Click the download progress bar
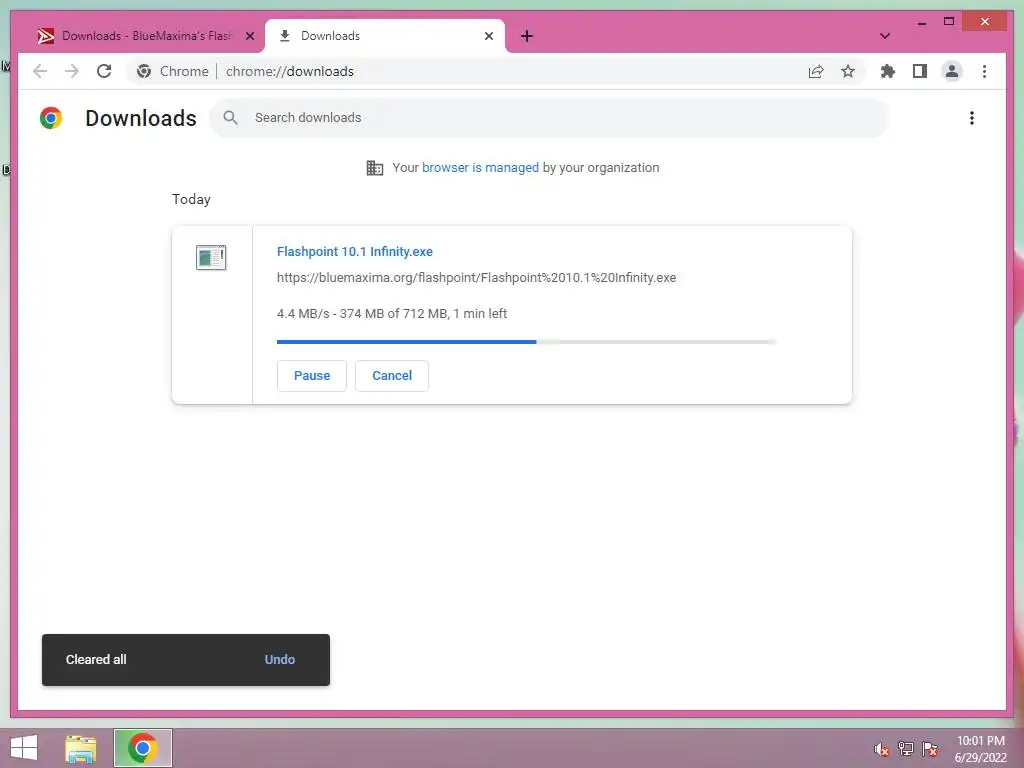The width and height of the screenshot is (1024, 768). pyautogui.click(x=526, y=342)
